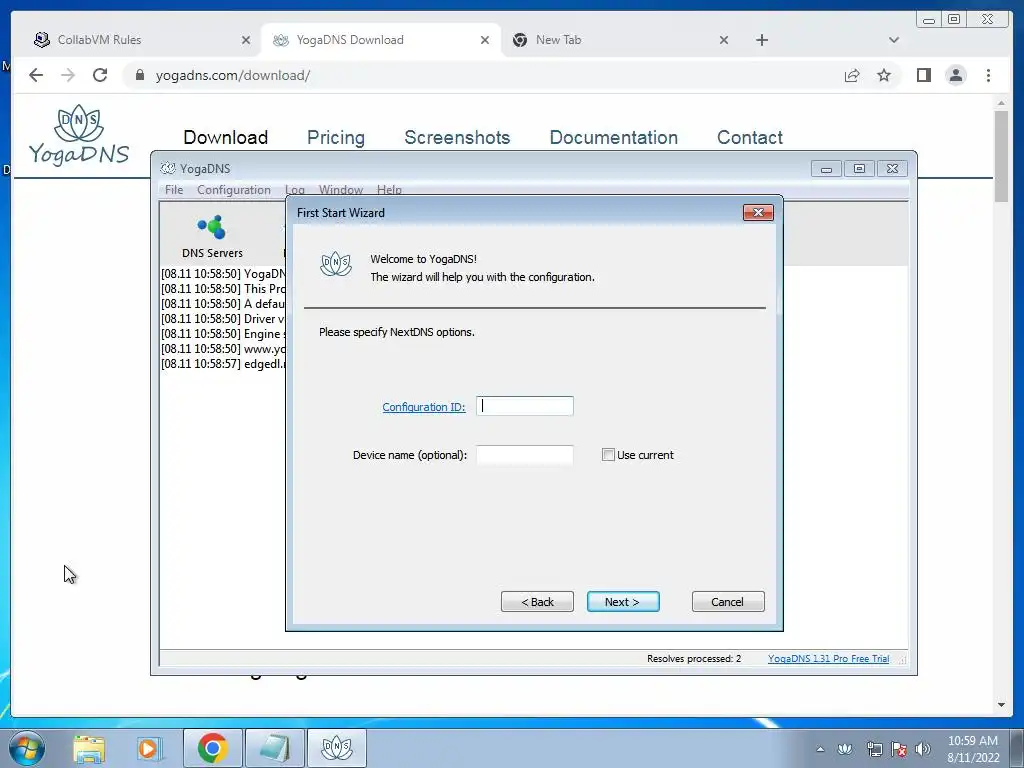1024x768 pixels.
Task: Bookmark this page with the star icon
Action: point(884,75)
